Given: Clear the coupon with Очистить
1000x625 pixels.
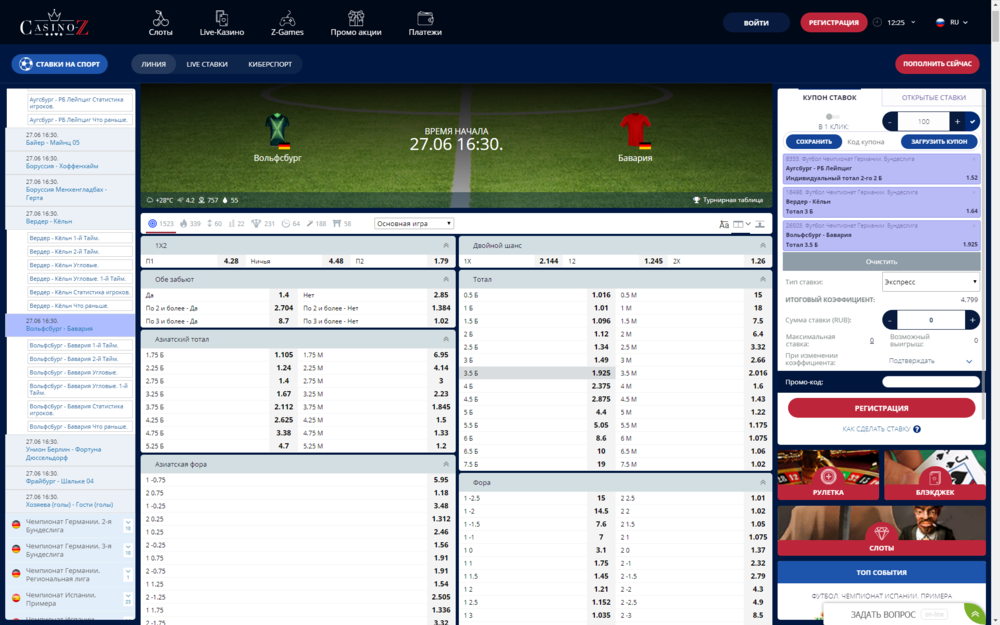Looking at the screenshot, I should click(x=881, y=261).
